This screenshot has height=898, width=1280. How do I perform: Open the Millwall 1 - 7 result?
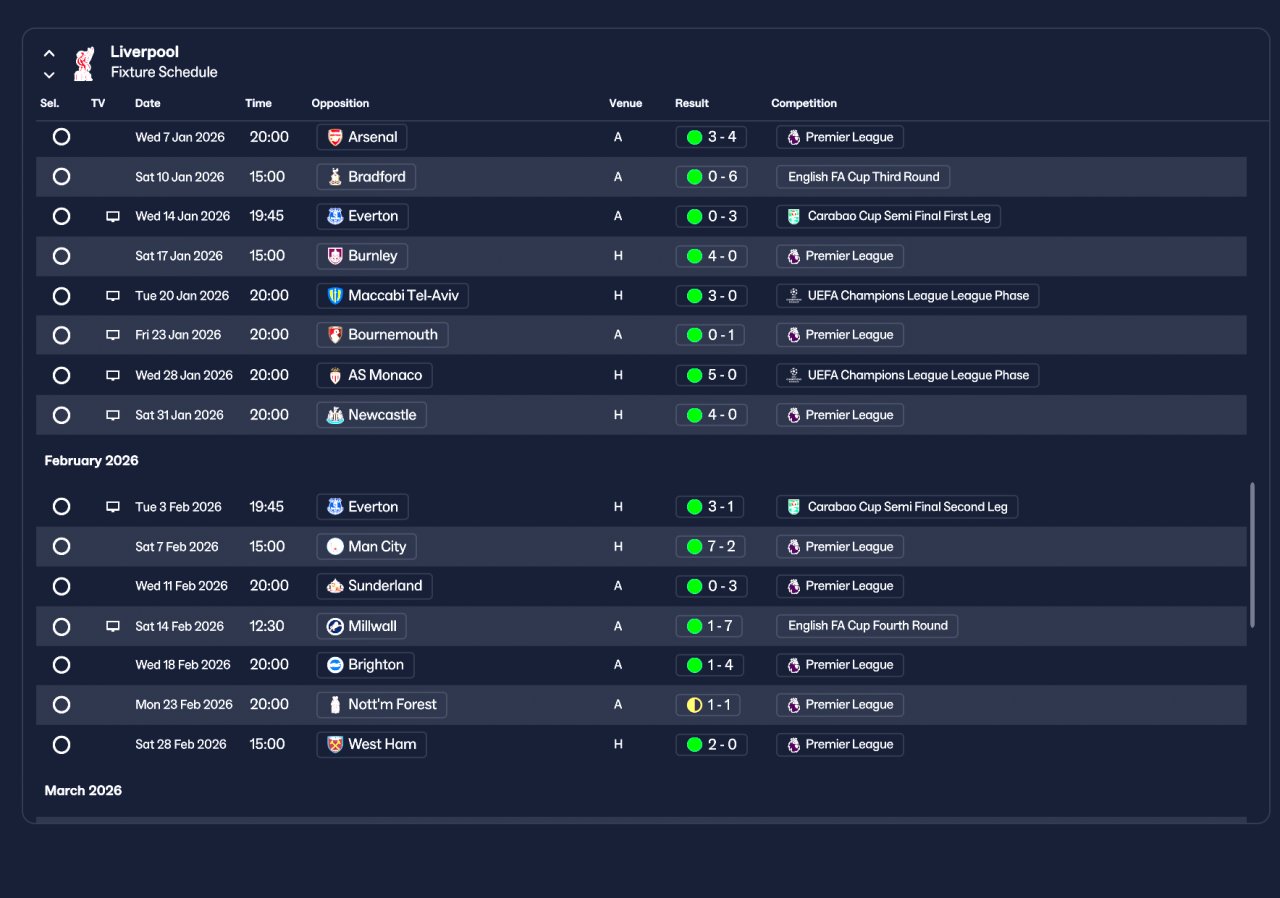(711, 626)
